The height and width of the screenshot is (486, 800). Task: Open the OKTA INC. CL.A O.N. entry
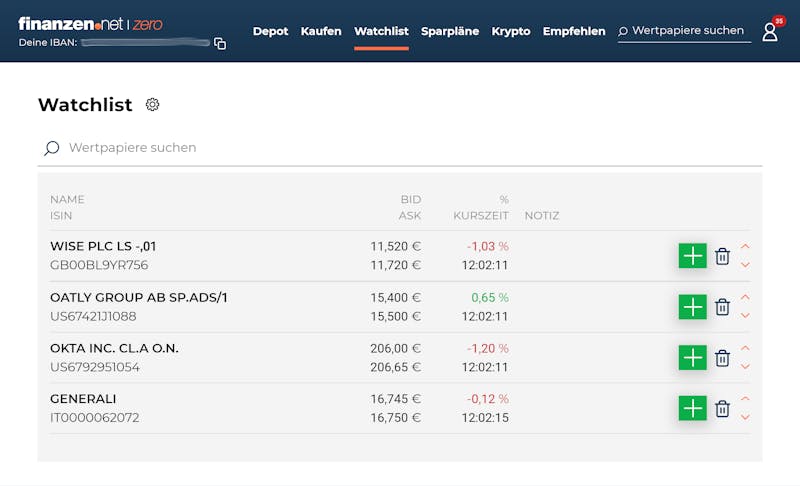[114, 348]
